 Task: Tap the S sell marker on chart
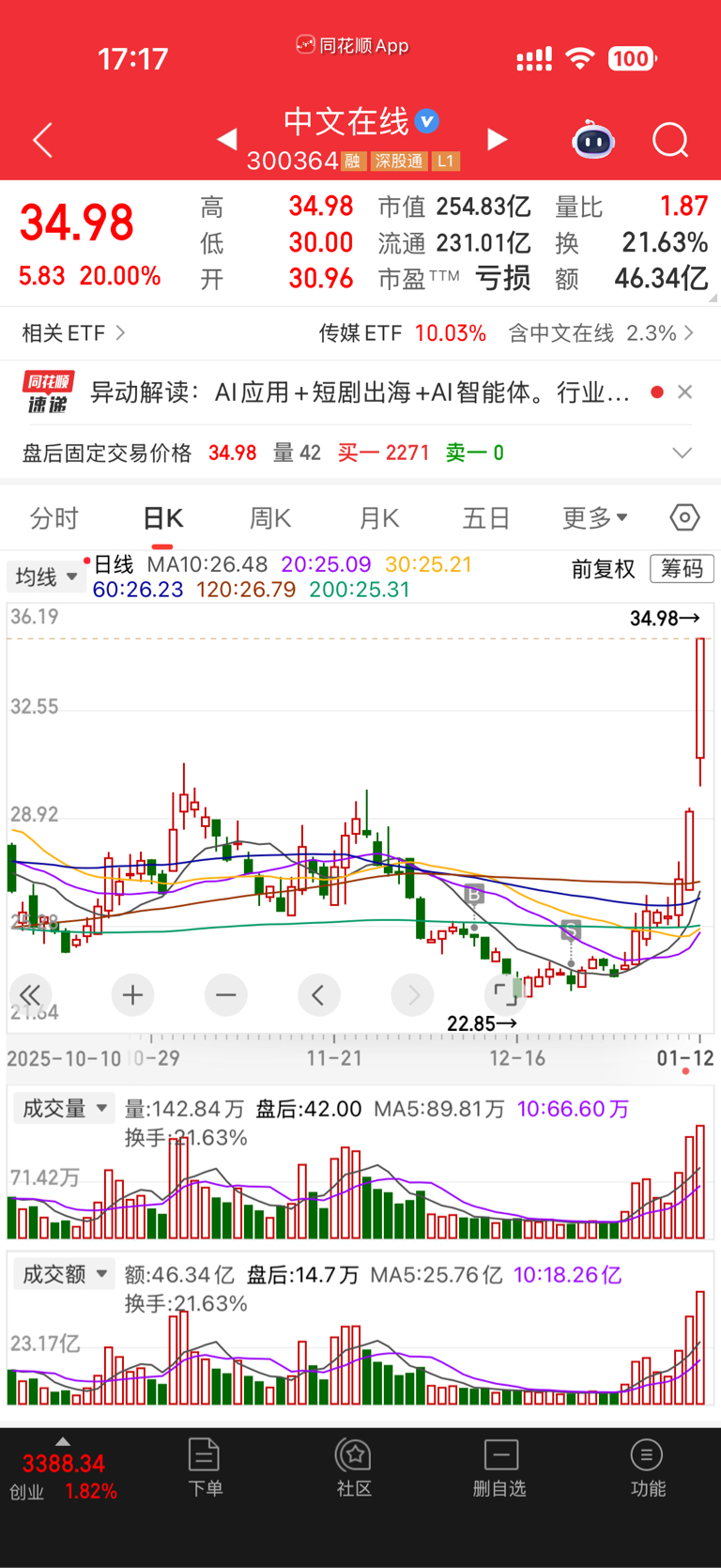(570, 930)
